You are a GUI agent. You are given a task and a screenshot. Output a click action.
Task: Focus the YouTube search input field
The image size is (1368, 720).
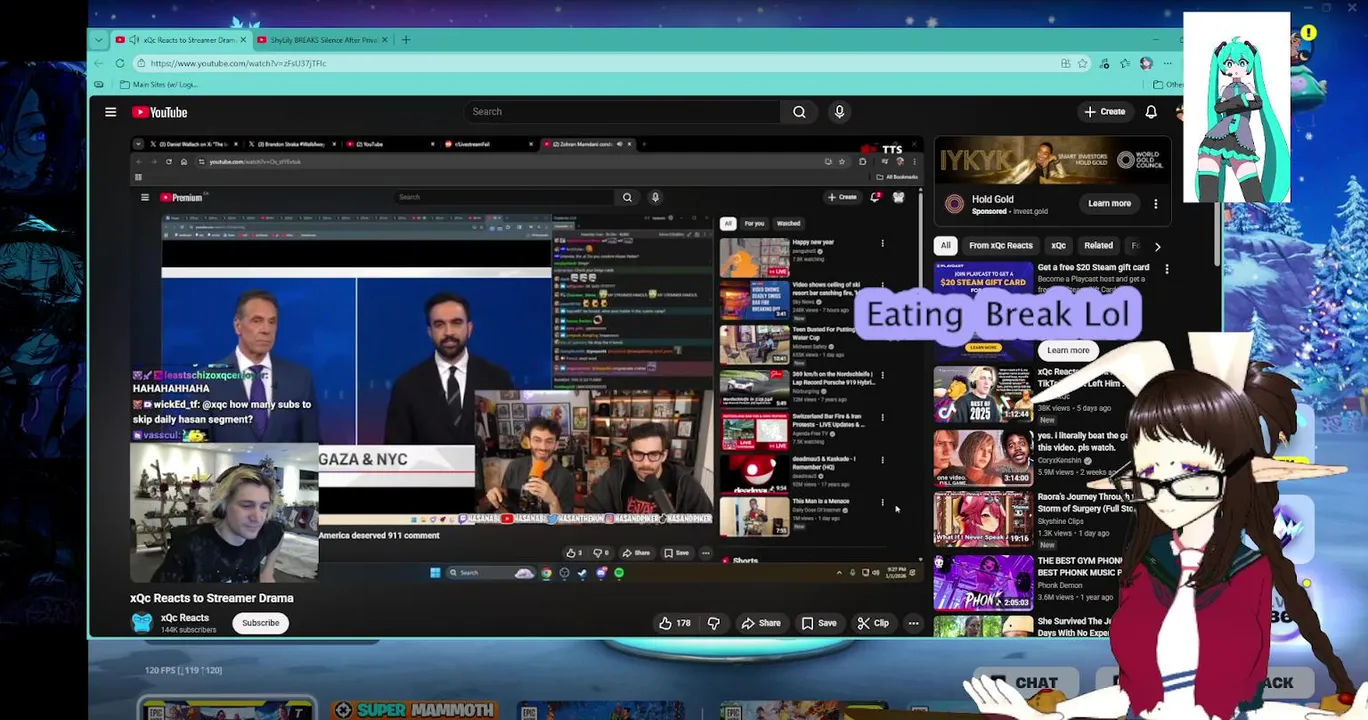pyautogui.click(x=621, y=112)
